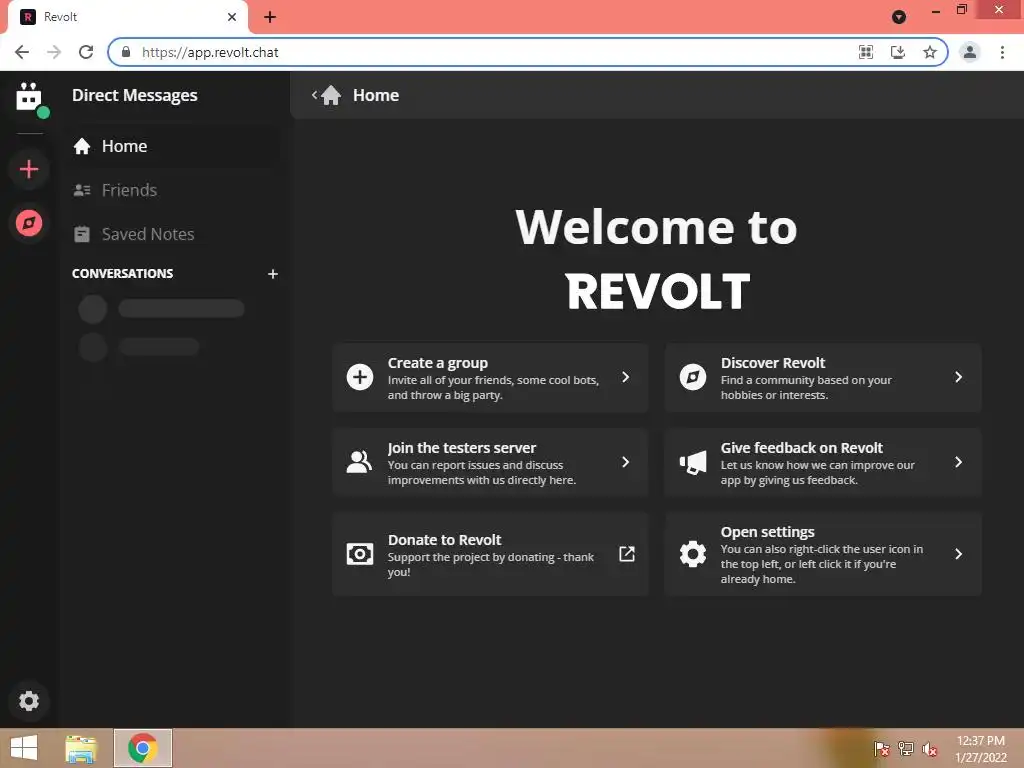Click the install app icon in address bar
The width and height of the screenshot is (1024, 768).
coord(898,52)
